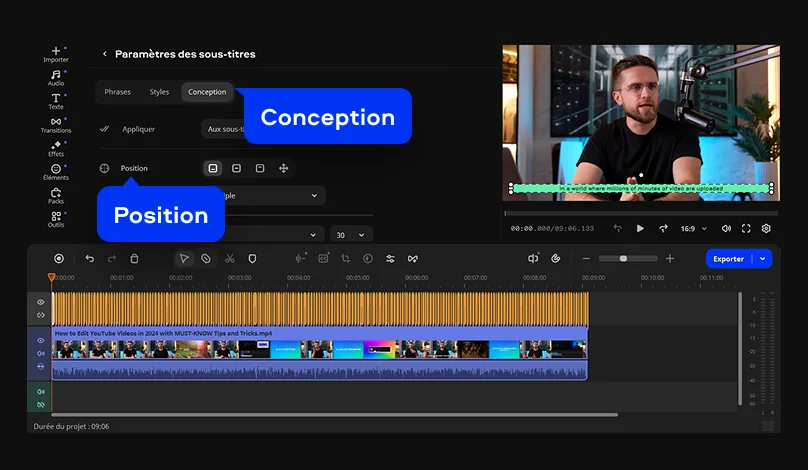The width and height of the screenshot is (808, 470).
Task: Hide the orange subtitle track with eye icon
Action: pos(41,302)
